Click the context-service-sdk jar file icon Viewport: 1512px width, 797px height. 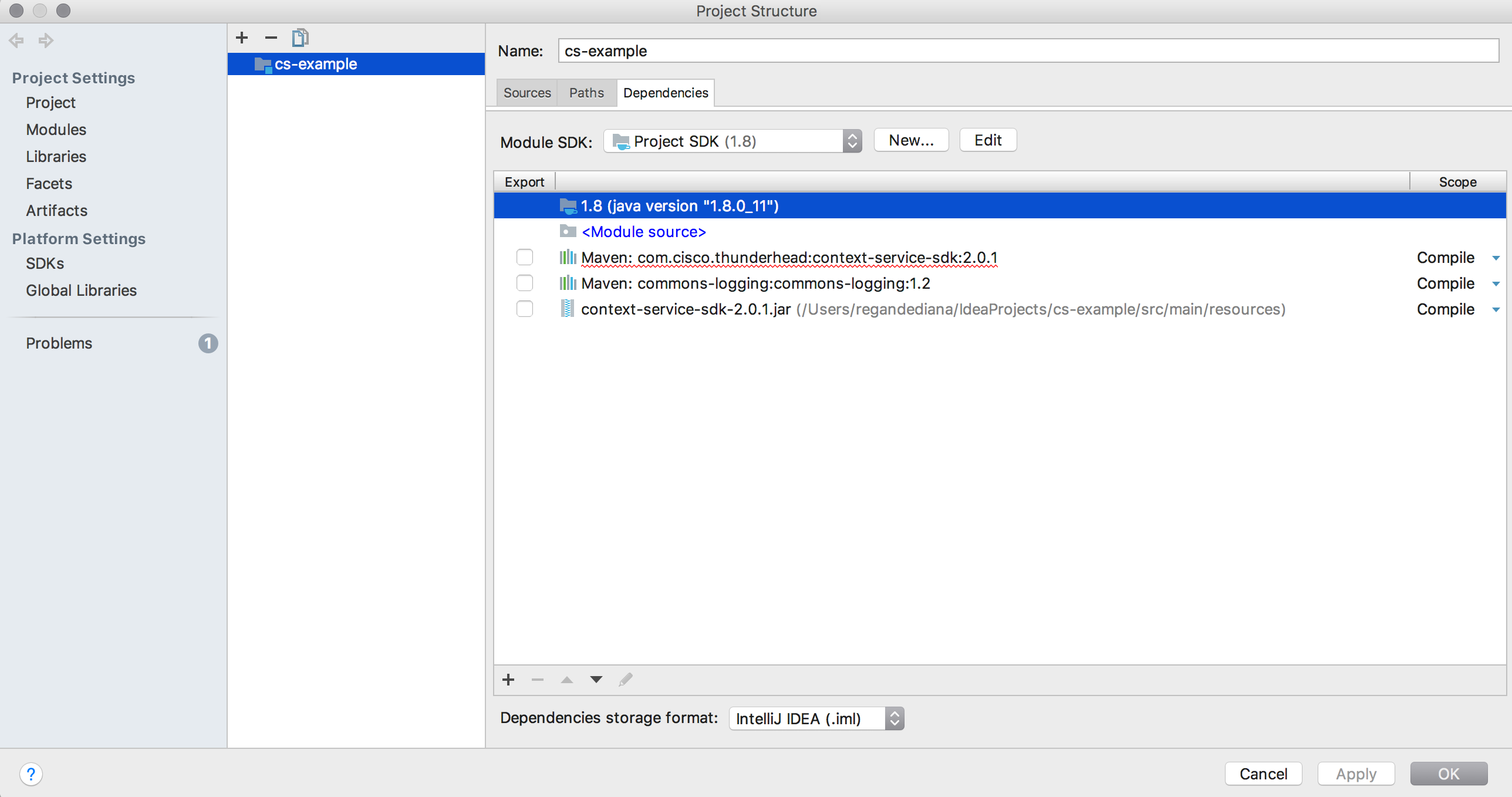567,309
